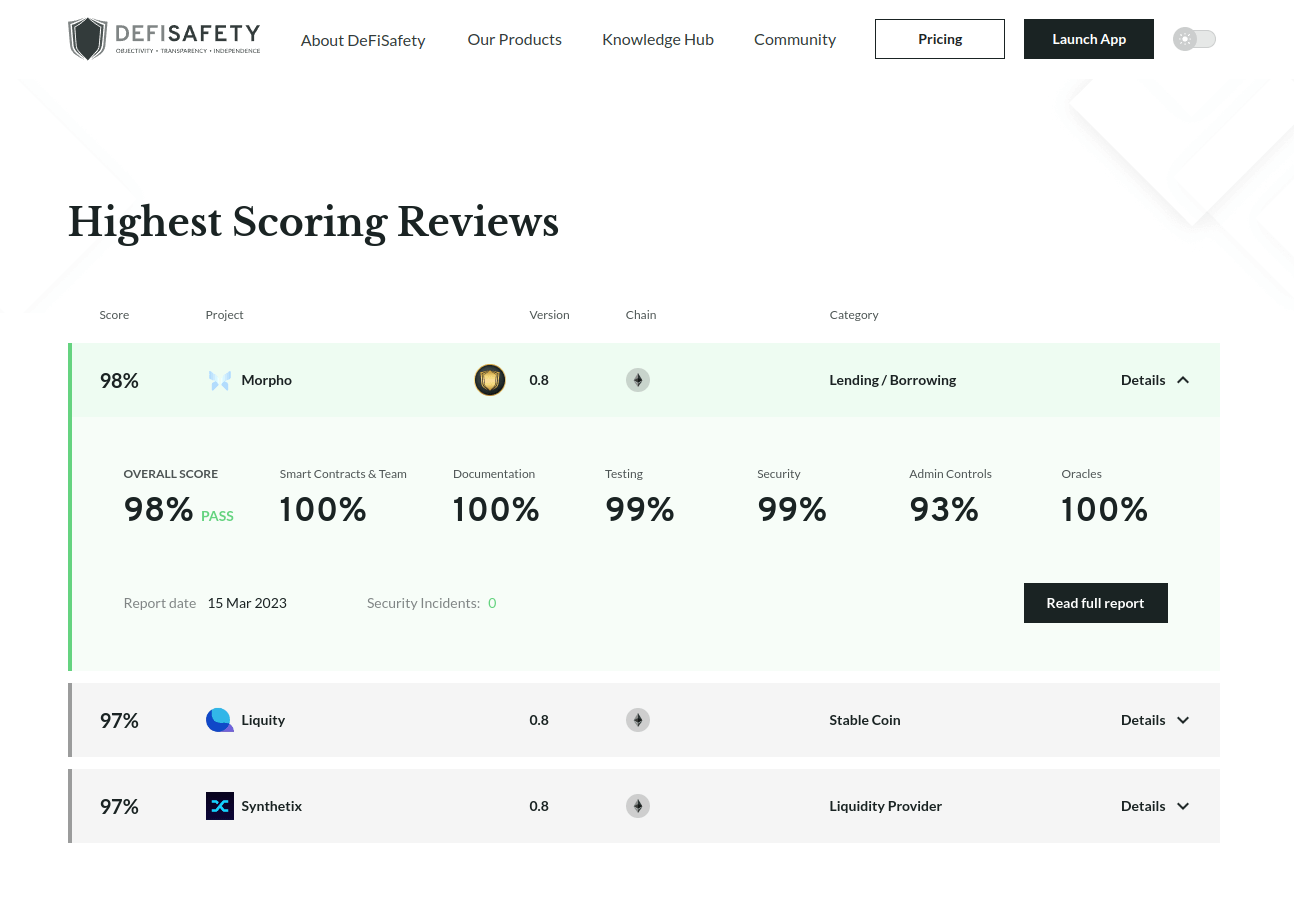Click the Launch App button
The width and height of the screenshot is (1294, 909).
point(1089,39)
